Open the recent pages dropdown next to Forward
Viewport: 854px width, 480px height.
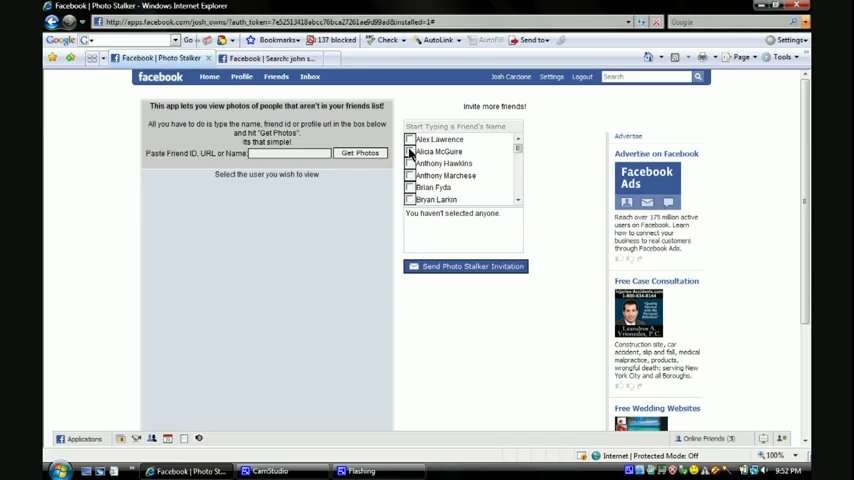click(82, 22)
